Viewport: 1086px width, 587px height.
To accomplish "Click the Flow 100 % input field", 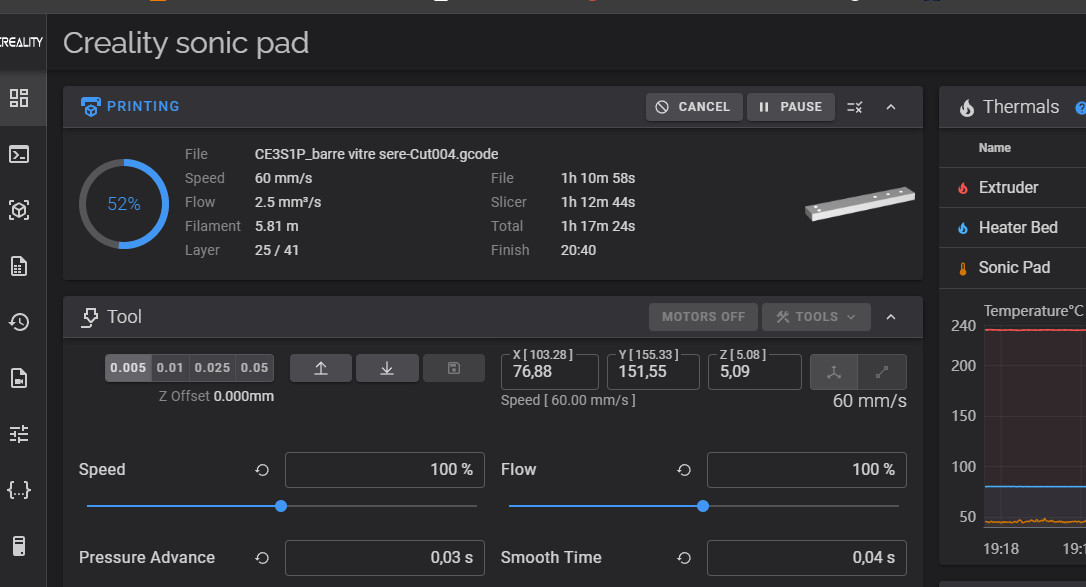I will (x=806, y=470).
